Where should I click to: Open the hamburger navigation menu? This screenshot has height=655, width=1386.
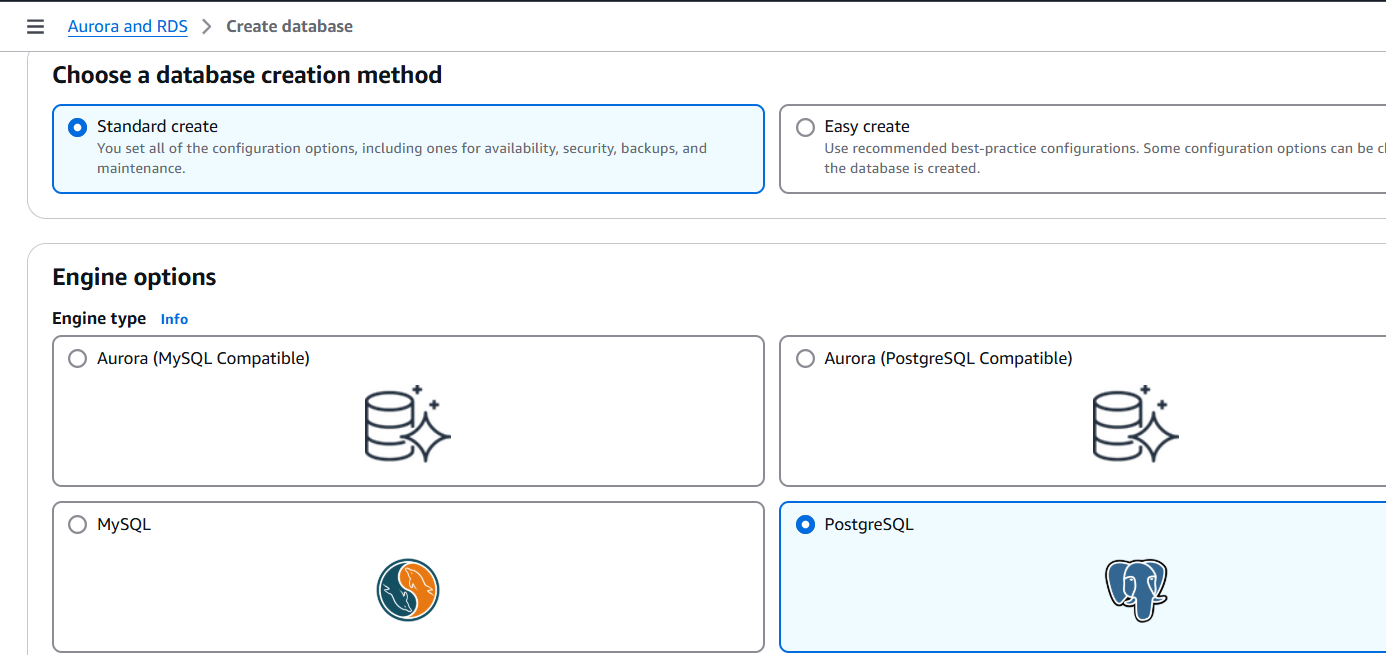[35, 27]
